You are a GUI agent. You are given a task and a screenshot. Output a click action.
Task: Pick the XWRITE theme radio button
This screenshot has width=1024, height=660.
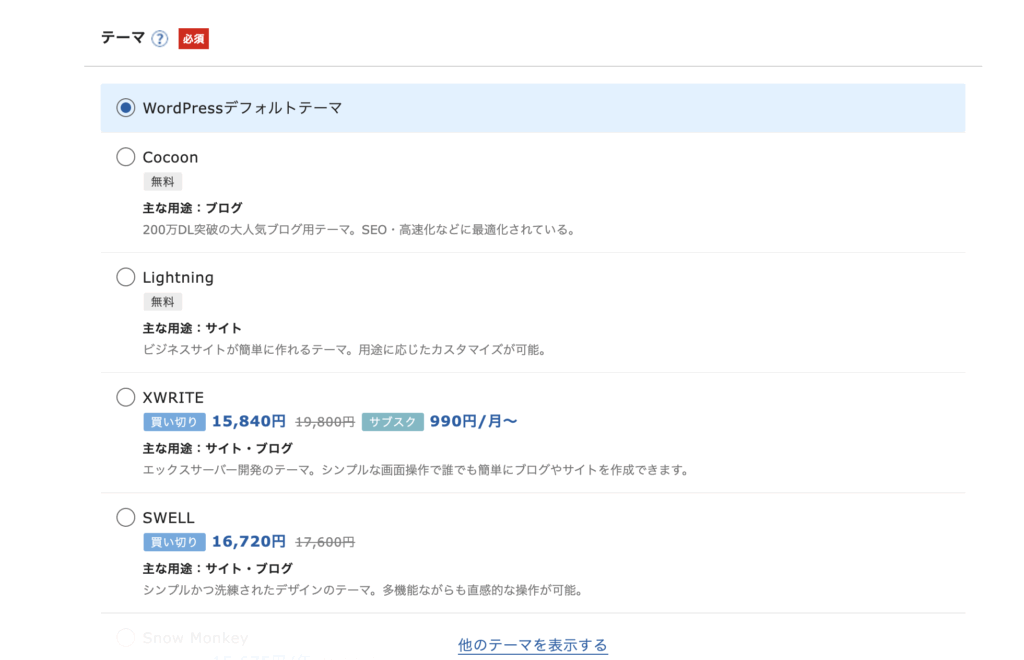pos(126,397)
